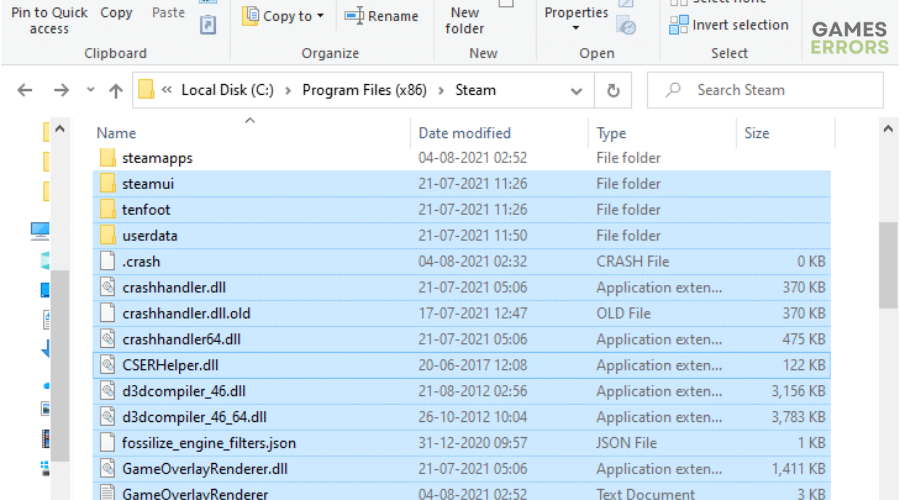Open recent locations chevron beside forward arrow
The image size is (900, 500).
click(90, 90)
